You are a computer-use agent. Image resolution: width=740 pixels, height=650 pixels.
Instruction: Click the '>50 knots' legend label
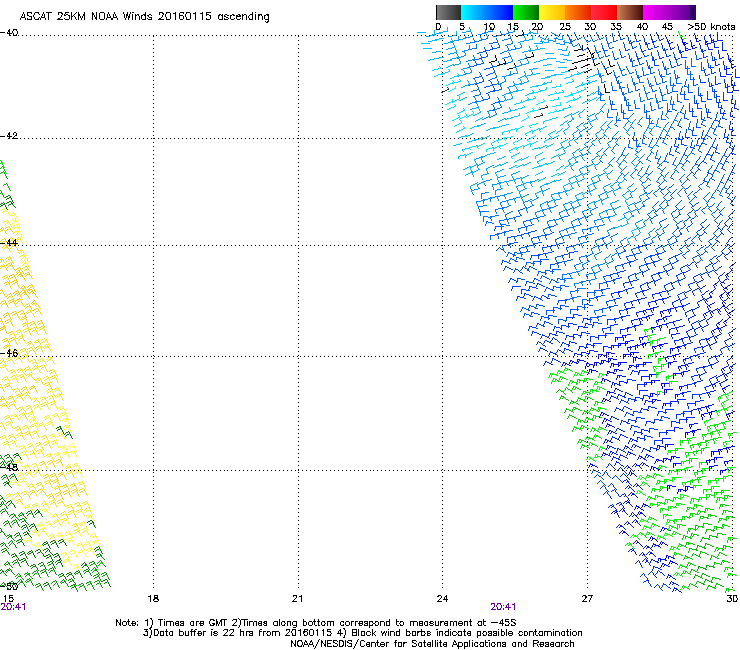click(711, 27)
